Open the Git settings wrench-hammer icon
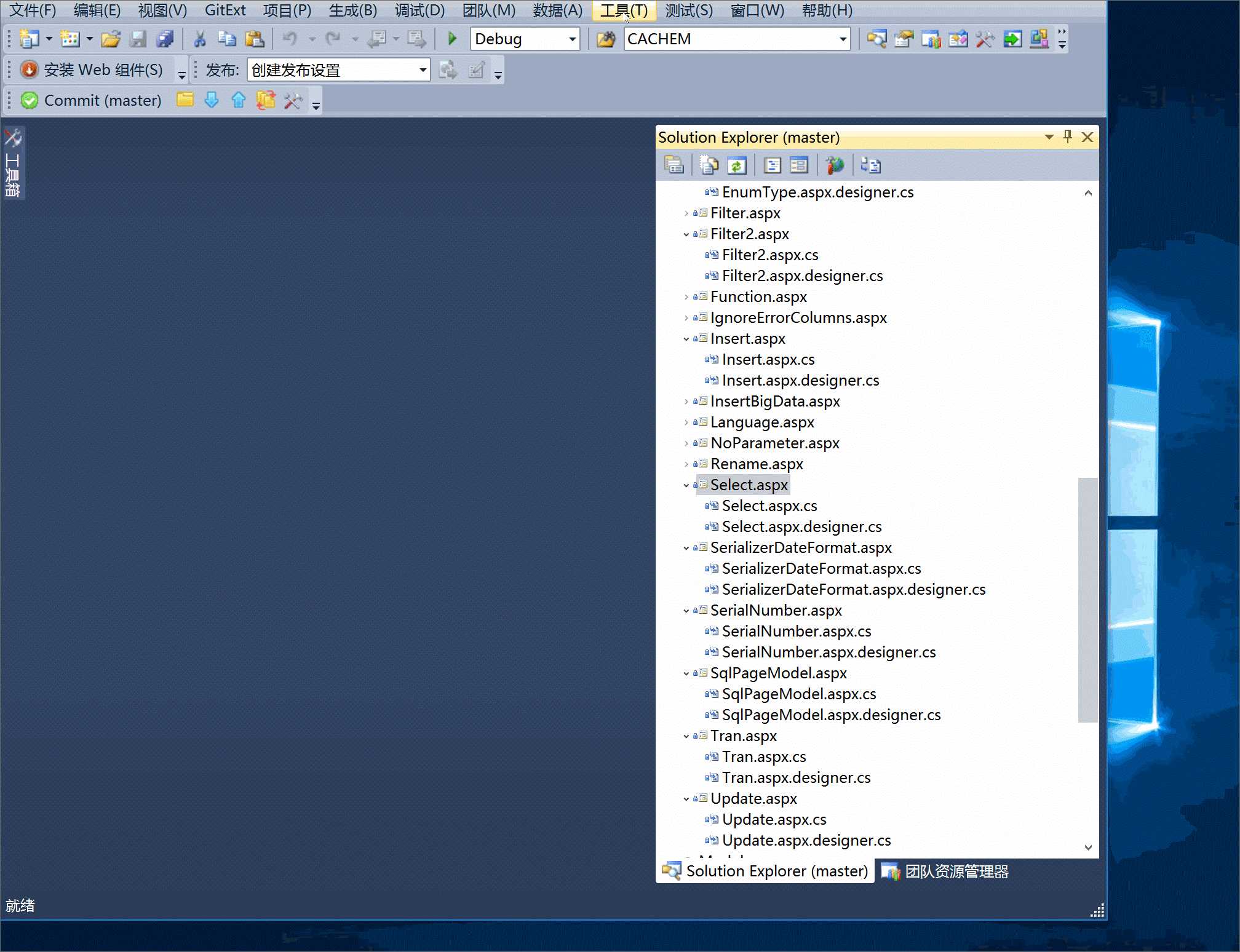The image size is (1240, 952). click(293, 100)
